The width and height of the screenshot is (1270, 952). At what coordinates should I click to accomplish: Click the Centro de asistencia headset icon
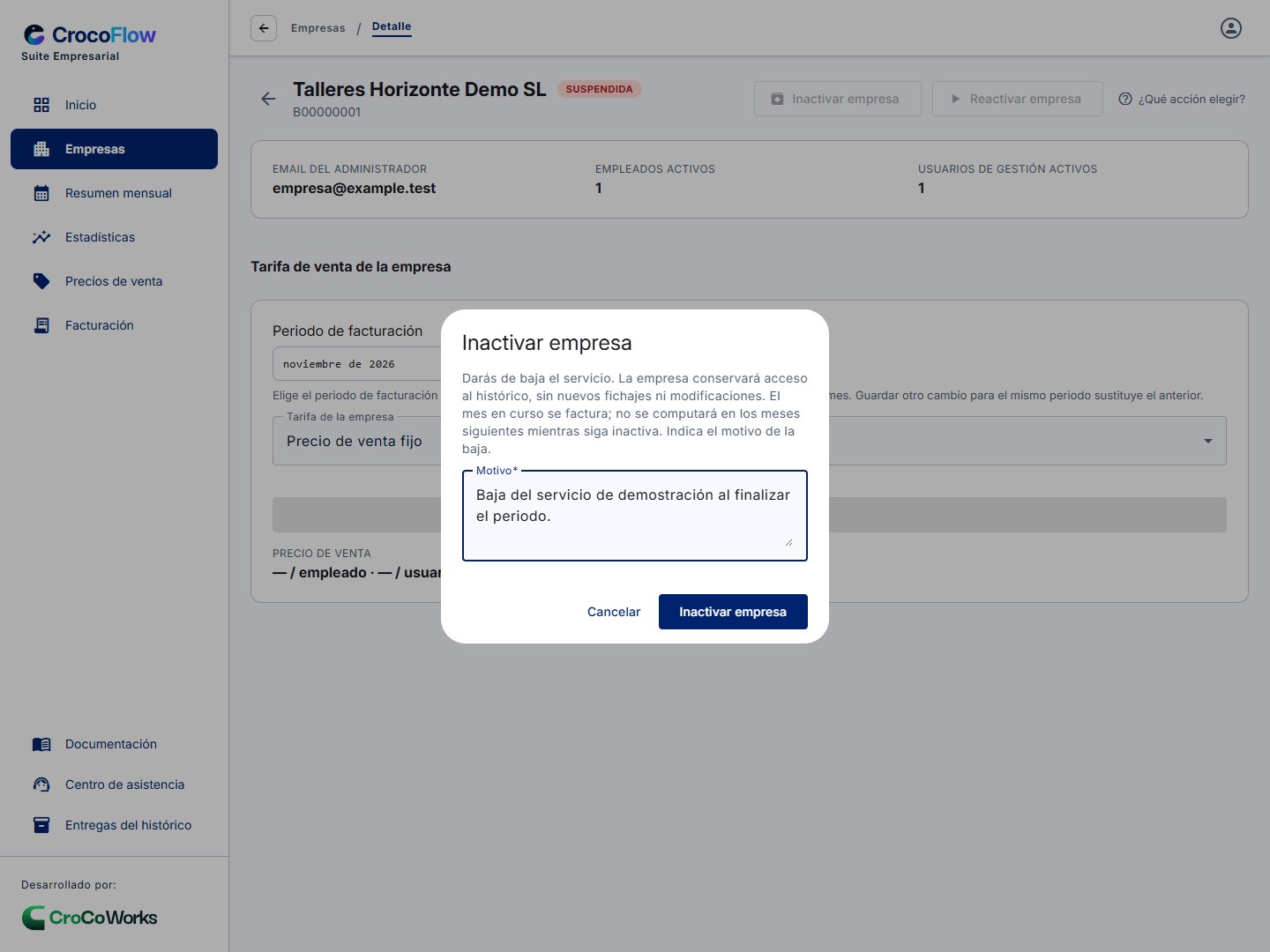41,785
